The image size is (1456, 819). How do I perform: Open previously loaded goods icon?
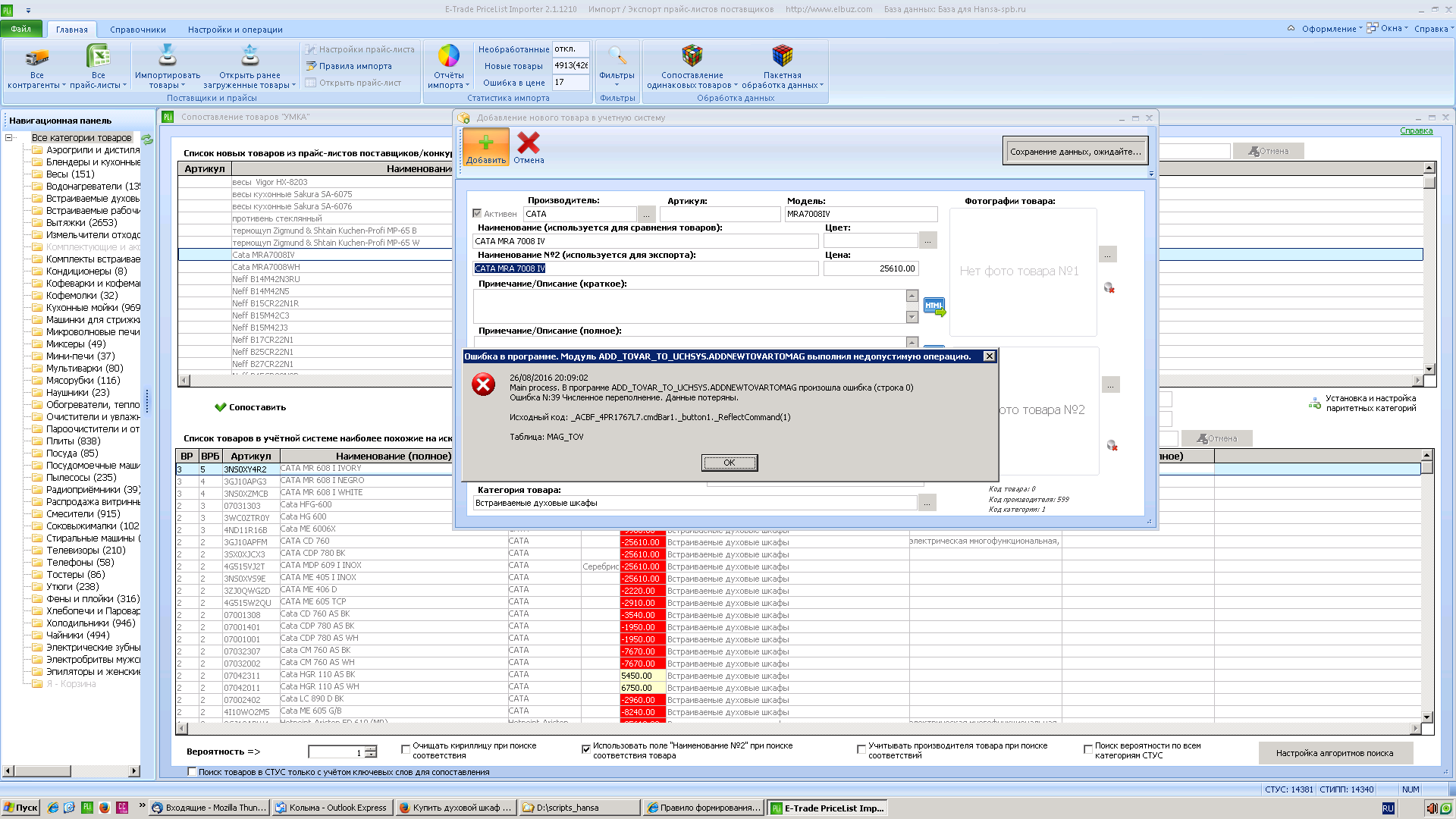(249, 56)
